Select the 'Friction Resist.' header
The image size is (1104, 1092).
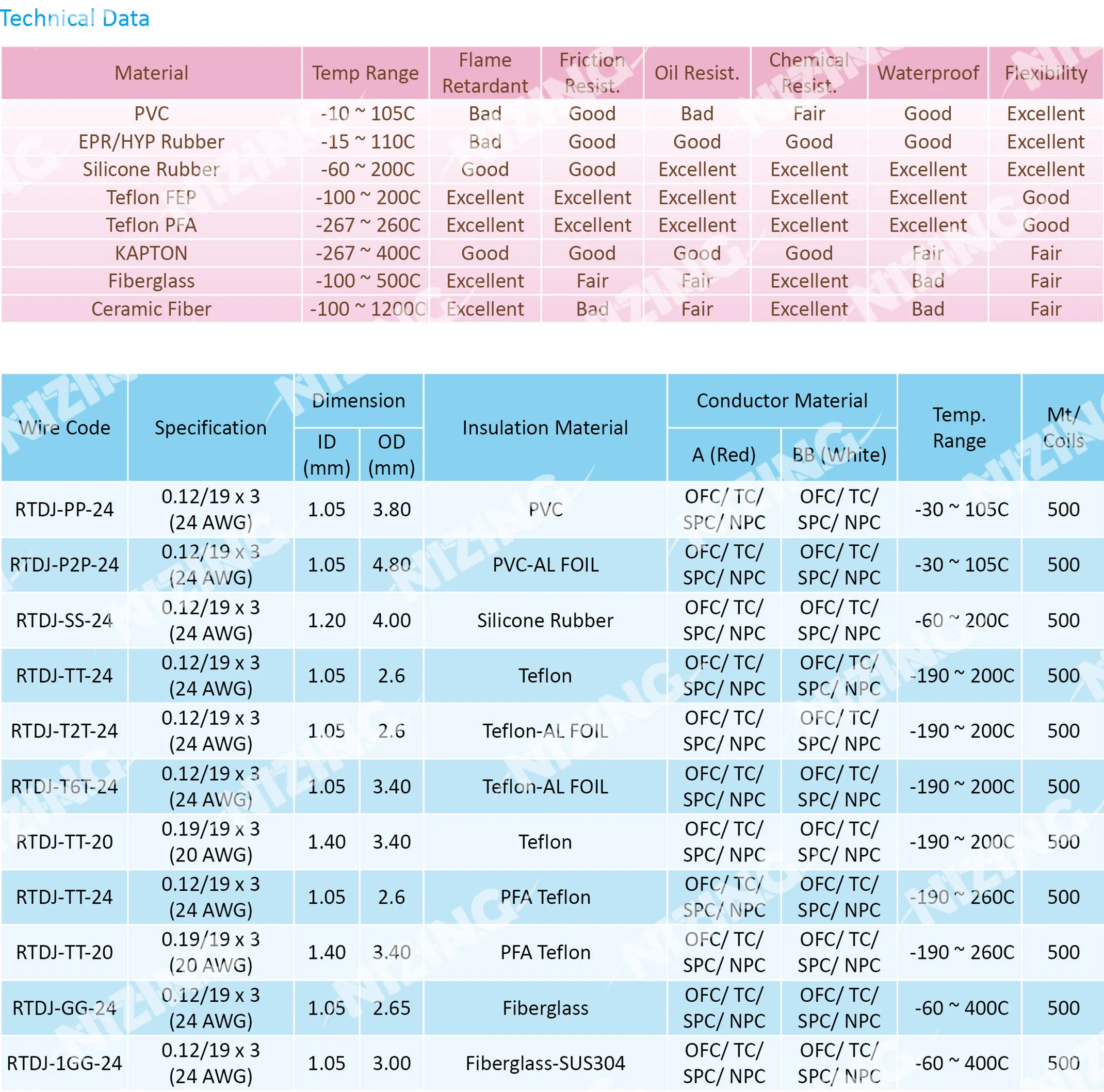pos(592,73)
